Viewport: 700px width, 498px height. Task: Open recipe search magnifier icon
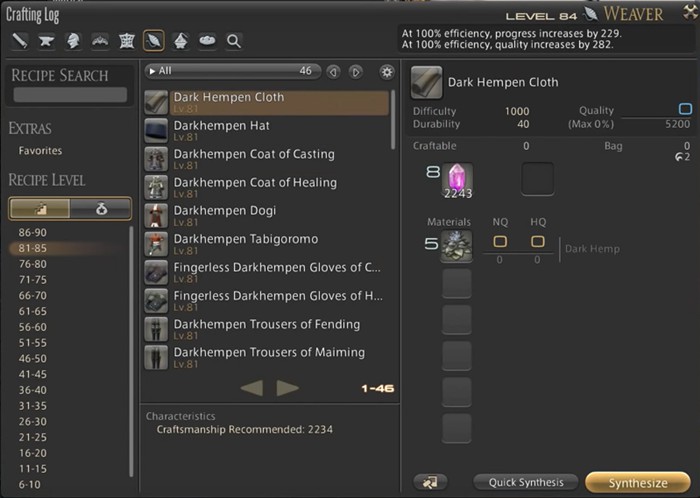coord(234,41)
